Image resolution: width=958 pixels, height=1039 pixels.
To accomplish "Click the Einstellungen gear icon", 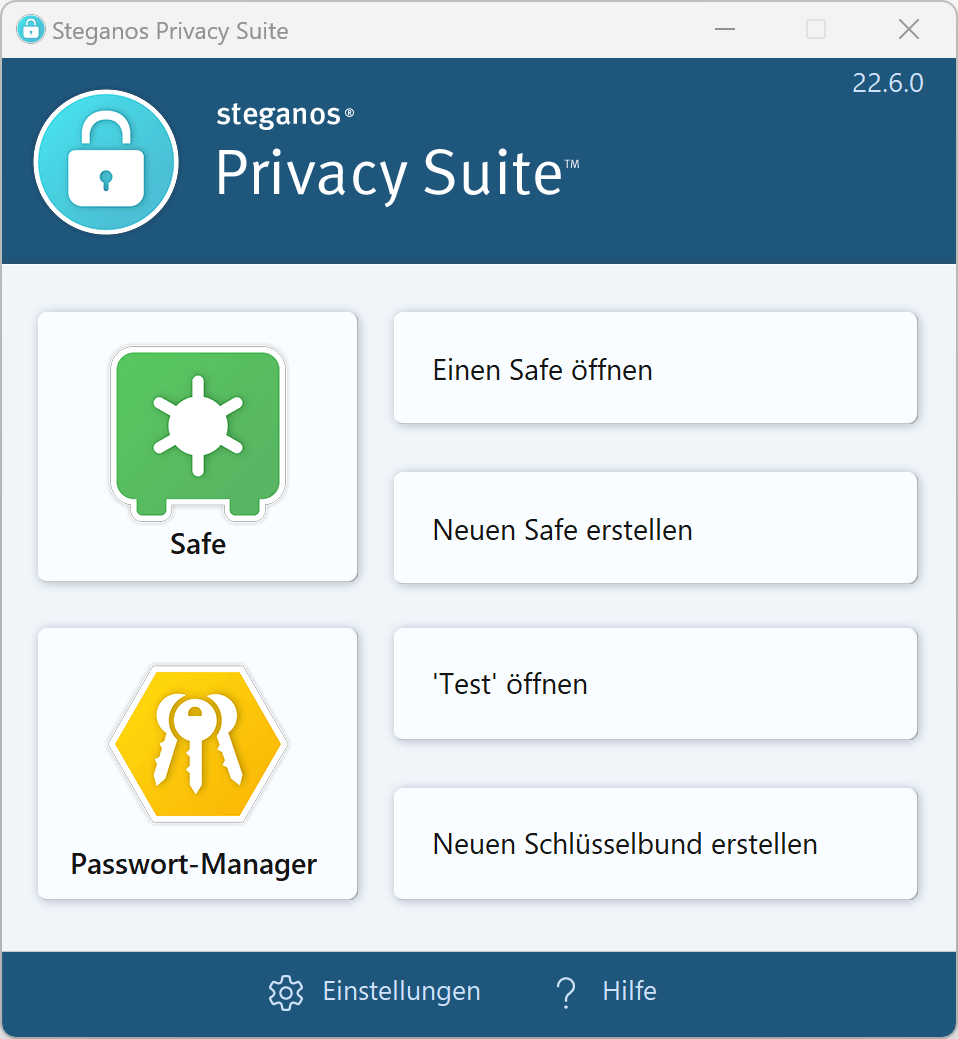I will tap(285, 991).
